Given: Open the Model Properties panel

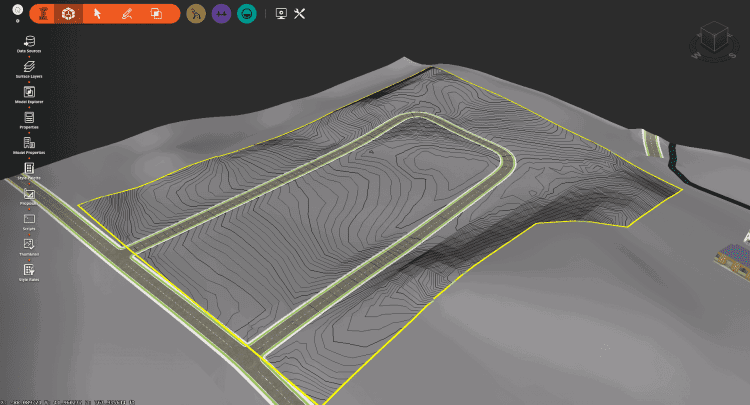Looking at the screenshot, I should (29, 144).
